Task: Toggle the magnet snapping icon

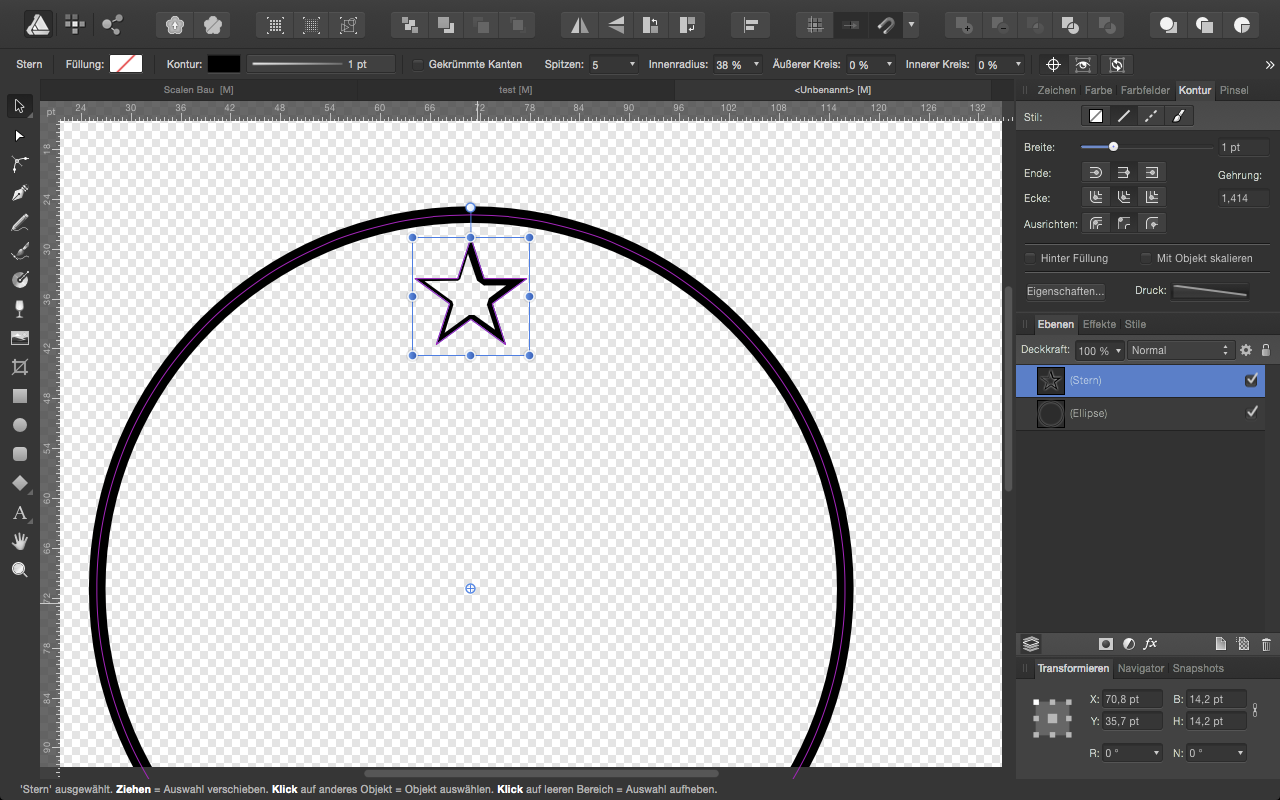Action: pos(884,24)
